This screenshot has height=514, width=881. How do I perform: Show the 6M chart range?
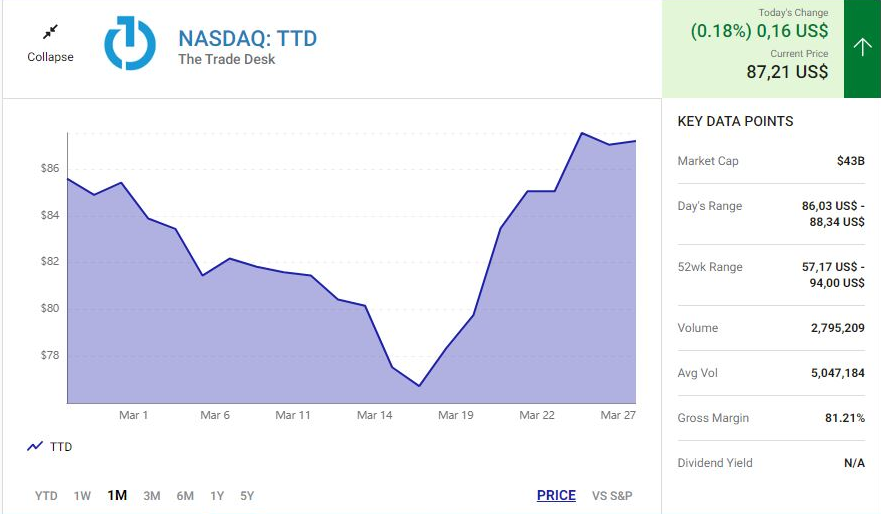click(185, 495)
